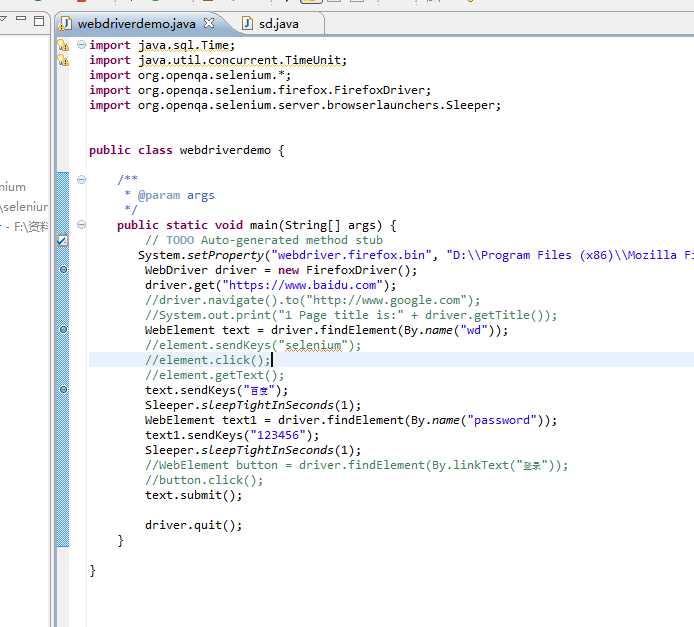Open the left panel's view menu triangle
694x627 pixels.
pyautogui.click(x=3, y=19)
